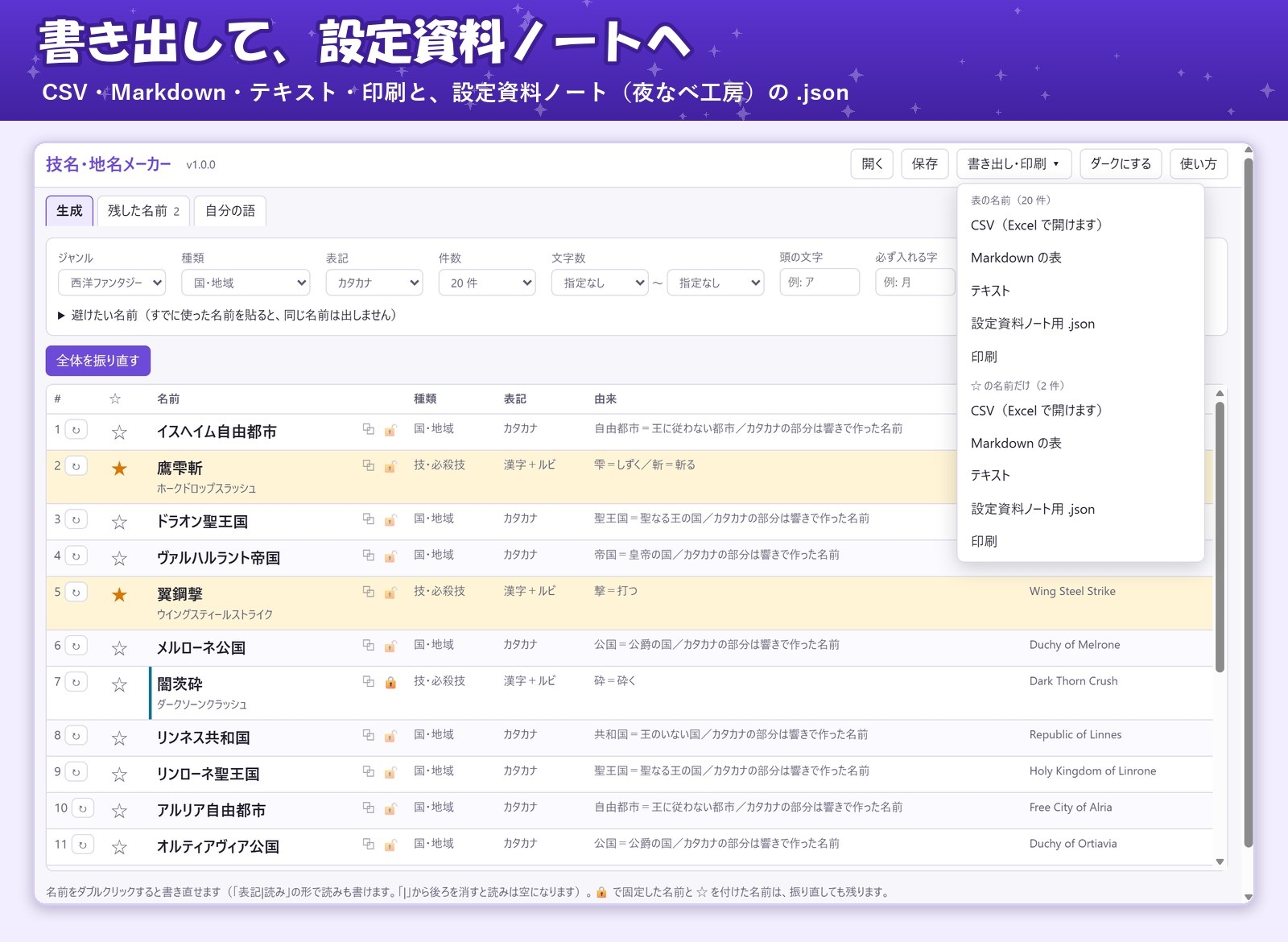The width and height of the screenshot is (1288, 942).
Task: Reroll row 11 オルティアヴィア公国
Action: (x=82, y=845)
